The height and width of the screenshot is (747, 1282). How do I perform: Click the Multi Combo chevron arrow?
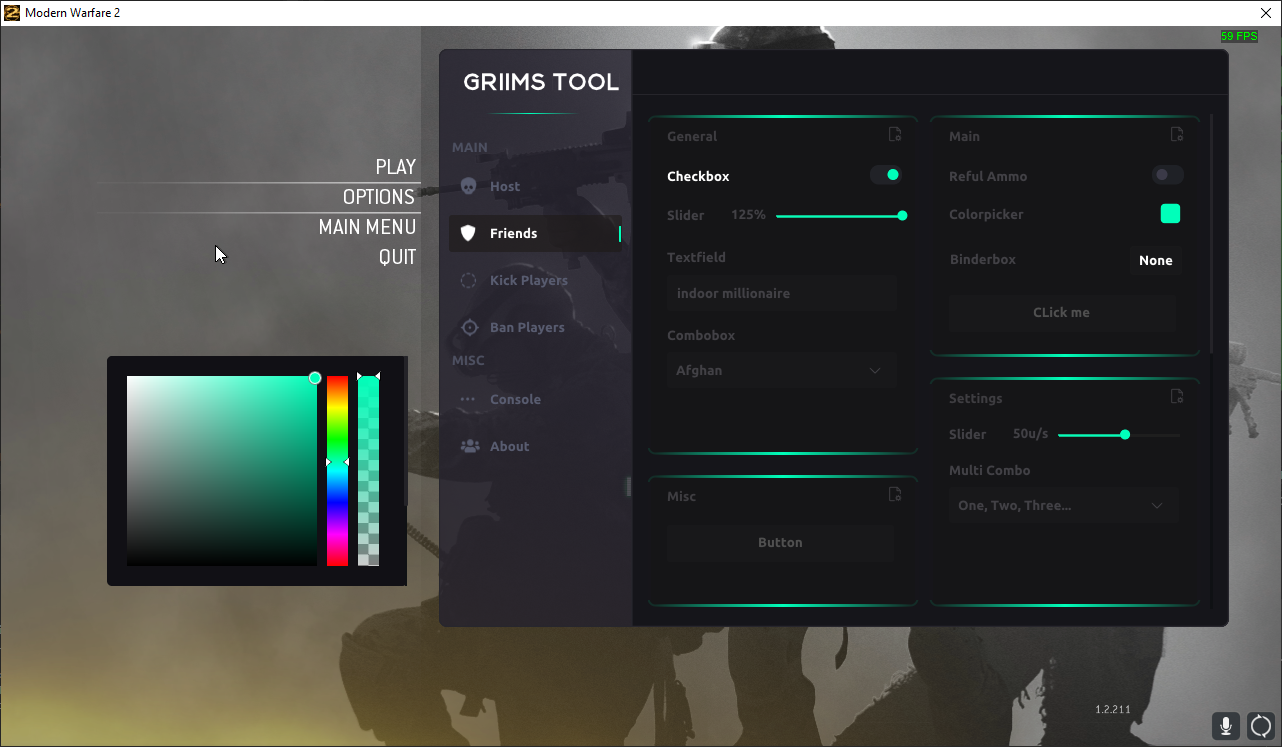pos(1157,506)
